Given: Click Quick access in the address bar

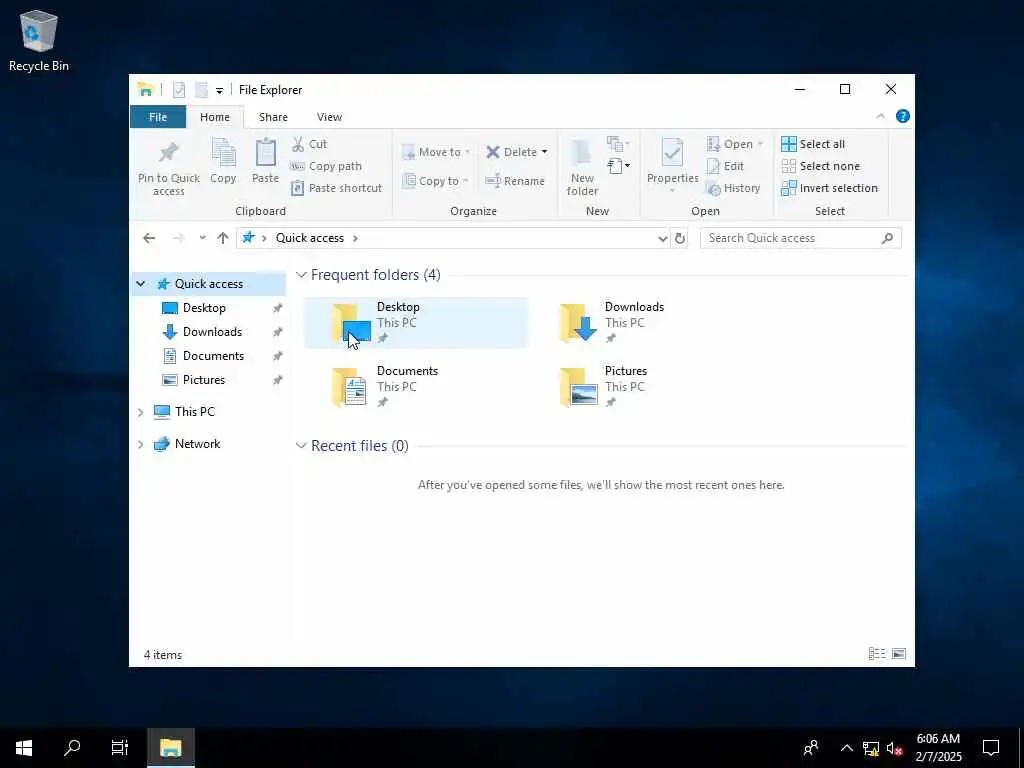Looking at the screenshot, I should [x=310, y=238].
